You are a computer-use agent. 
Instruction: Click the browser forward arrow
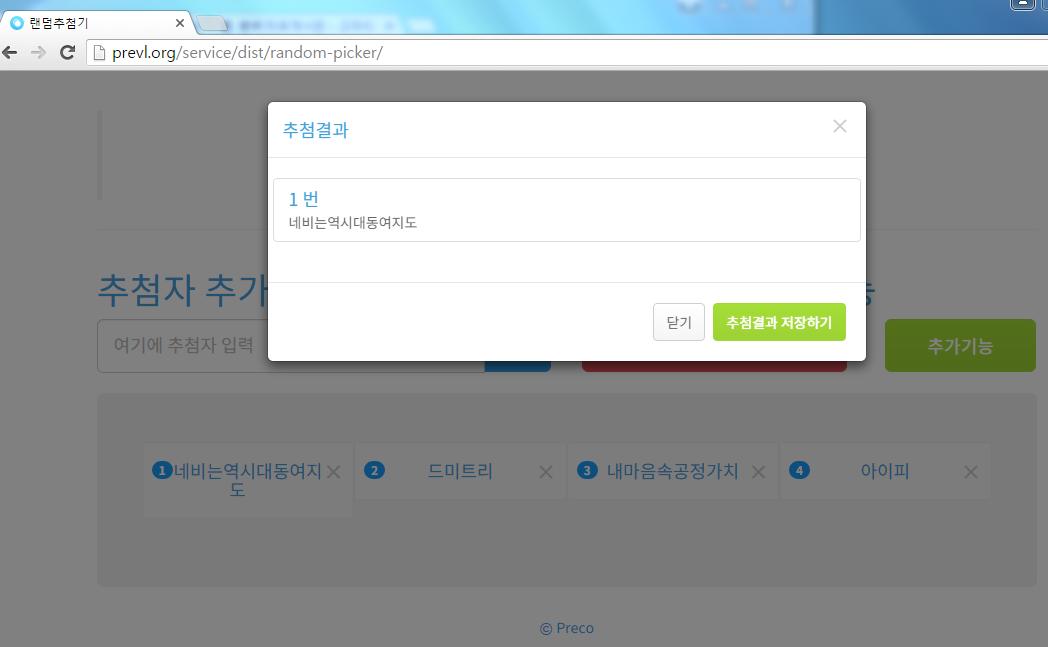pos(39,53)
